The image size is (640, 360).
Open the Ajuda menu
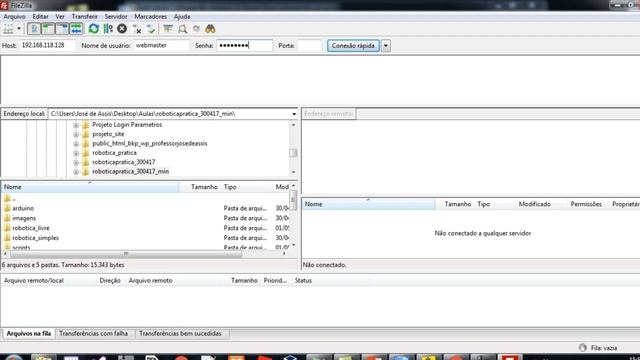(182, 17)
